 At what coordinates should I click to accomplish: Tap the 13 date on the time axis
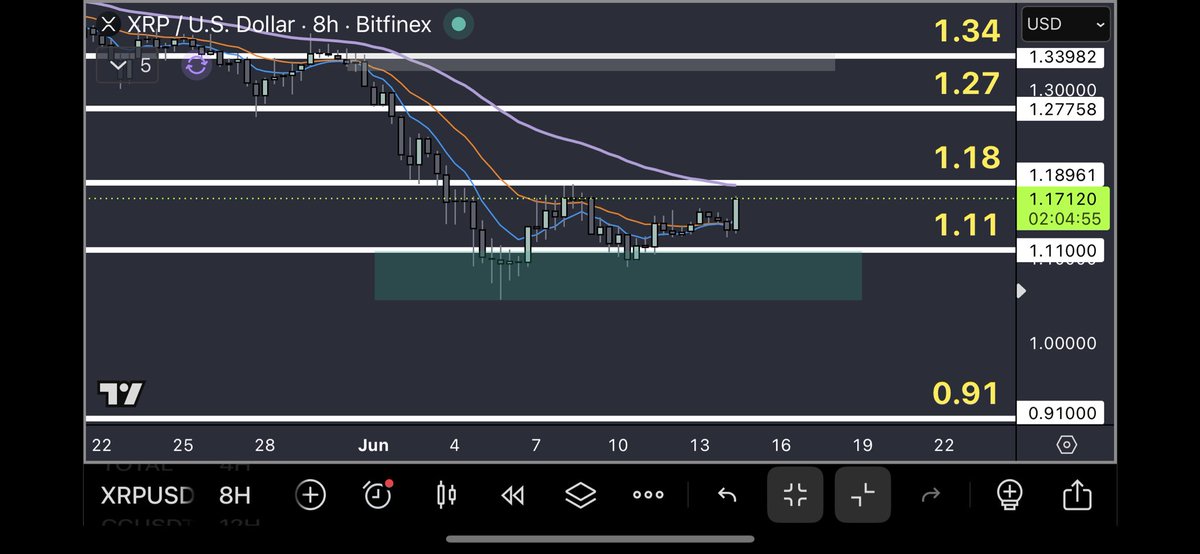click(699, 445)
